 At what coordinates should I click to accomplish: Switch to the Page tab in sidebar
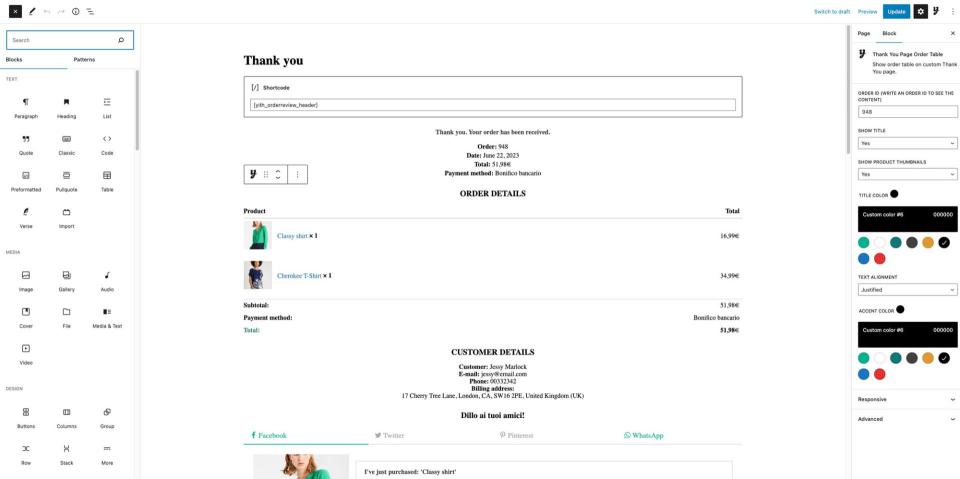pos(863,33)
